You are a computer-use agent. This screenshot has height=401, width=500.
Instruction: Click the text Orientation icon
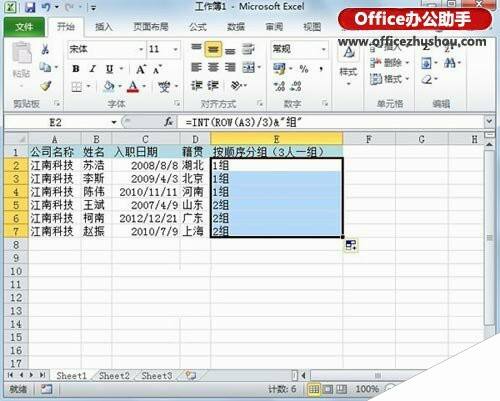[x=236, y=86]
